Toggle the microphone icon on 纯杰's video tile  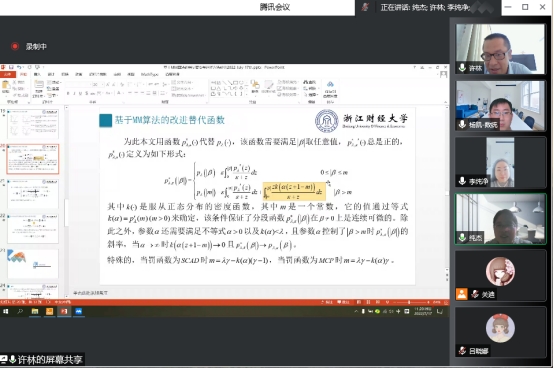[462, 238]
